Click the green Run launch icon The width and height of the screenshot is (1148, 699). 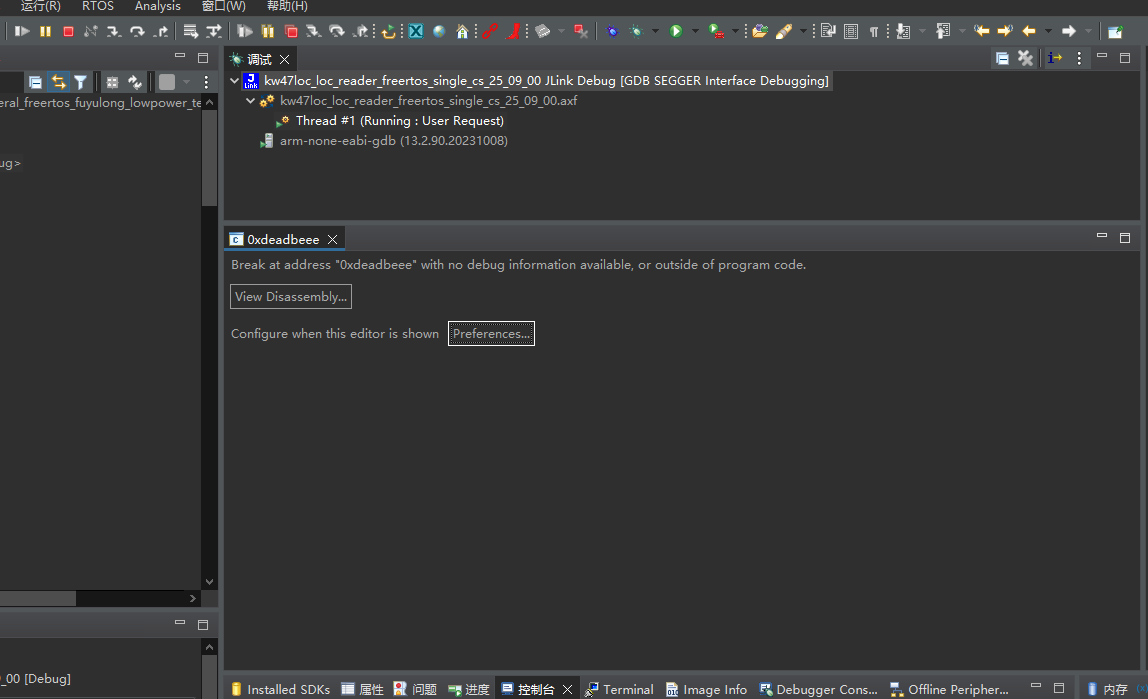coord(676,31)
